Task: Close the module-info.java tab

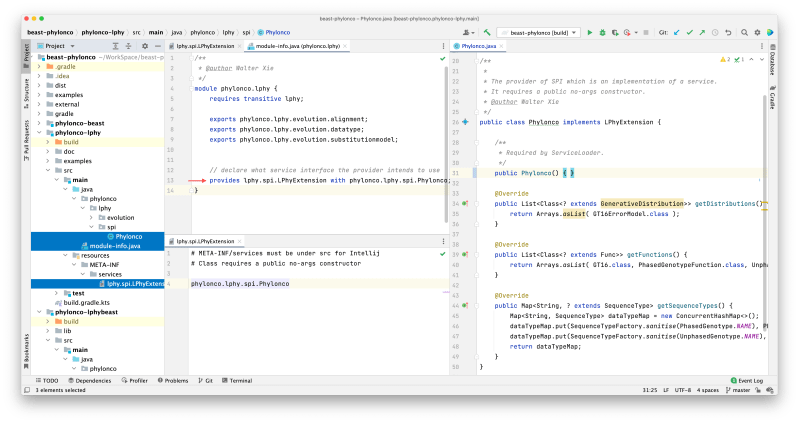Action: (345, 46)
